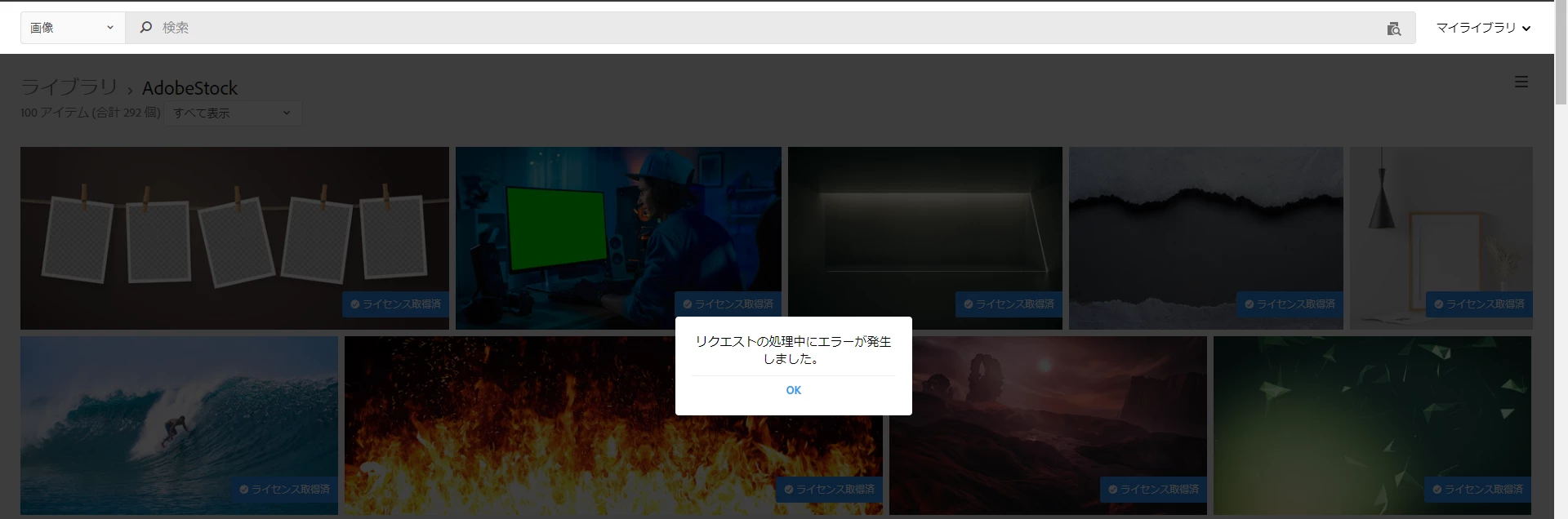Open the torn black paper thumbnail
1568x519 pixels.
[1205, 238]
